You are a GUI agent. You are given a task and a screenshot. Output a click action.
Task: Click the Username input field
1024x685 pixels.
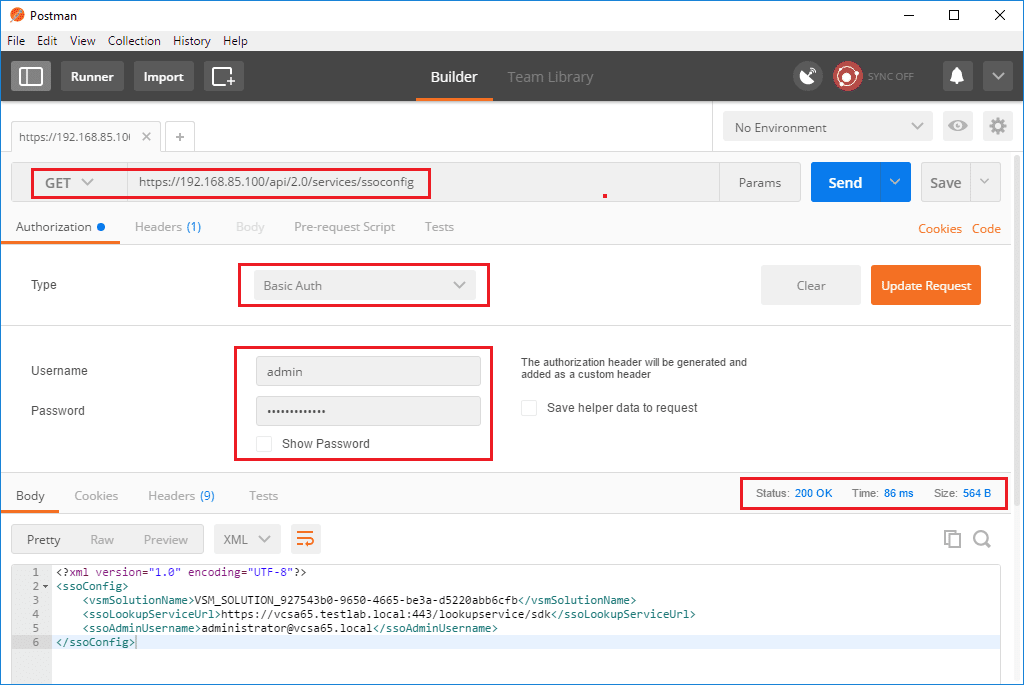(x=368, y=371)
